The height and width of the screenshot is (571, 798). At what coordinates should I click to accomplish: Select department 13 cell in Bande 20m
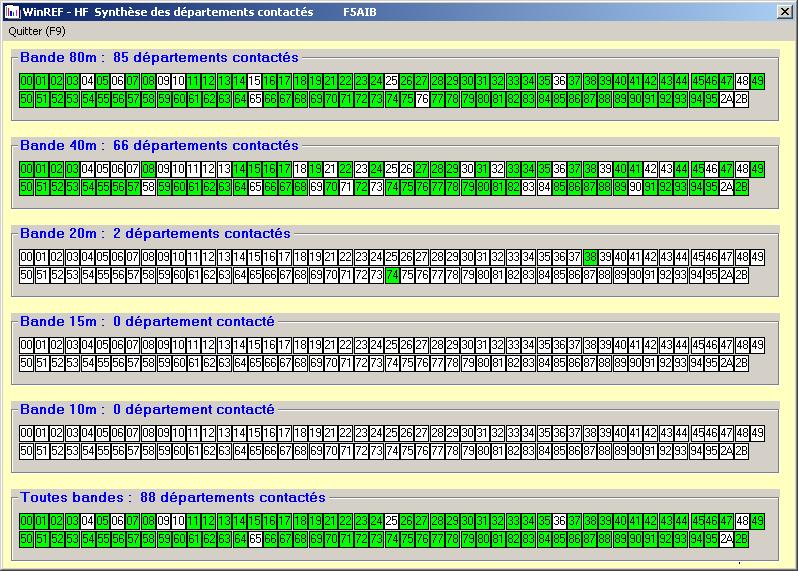224,257
